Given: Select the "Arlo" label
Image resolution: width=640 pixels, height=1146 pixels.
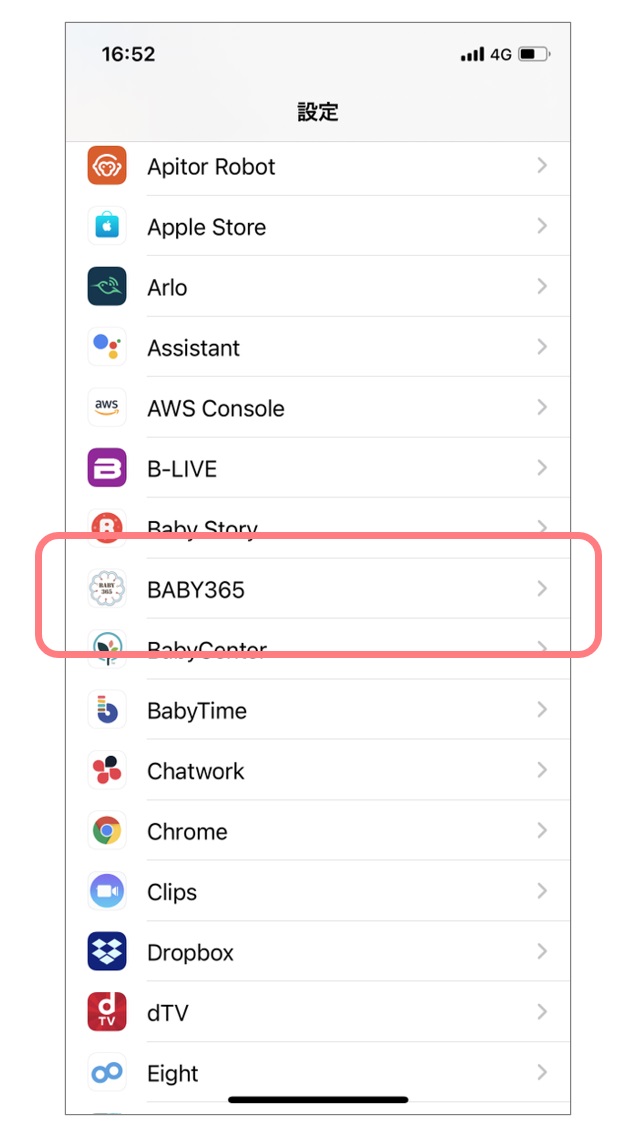Looking at the screenshot, I should (167, 288).
